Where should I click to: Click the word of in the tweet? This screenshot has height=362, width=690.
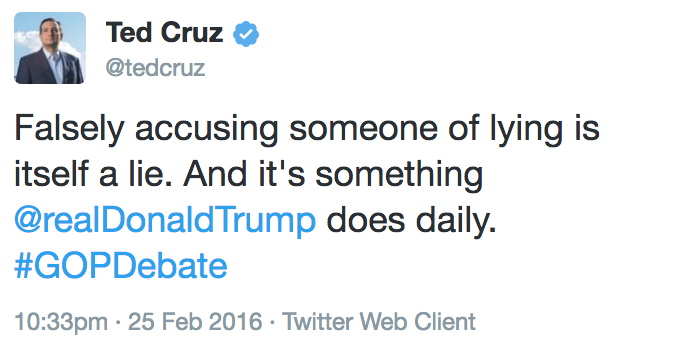click(463, 128)
